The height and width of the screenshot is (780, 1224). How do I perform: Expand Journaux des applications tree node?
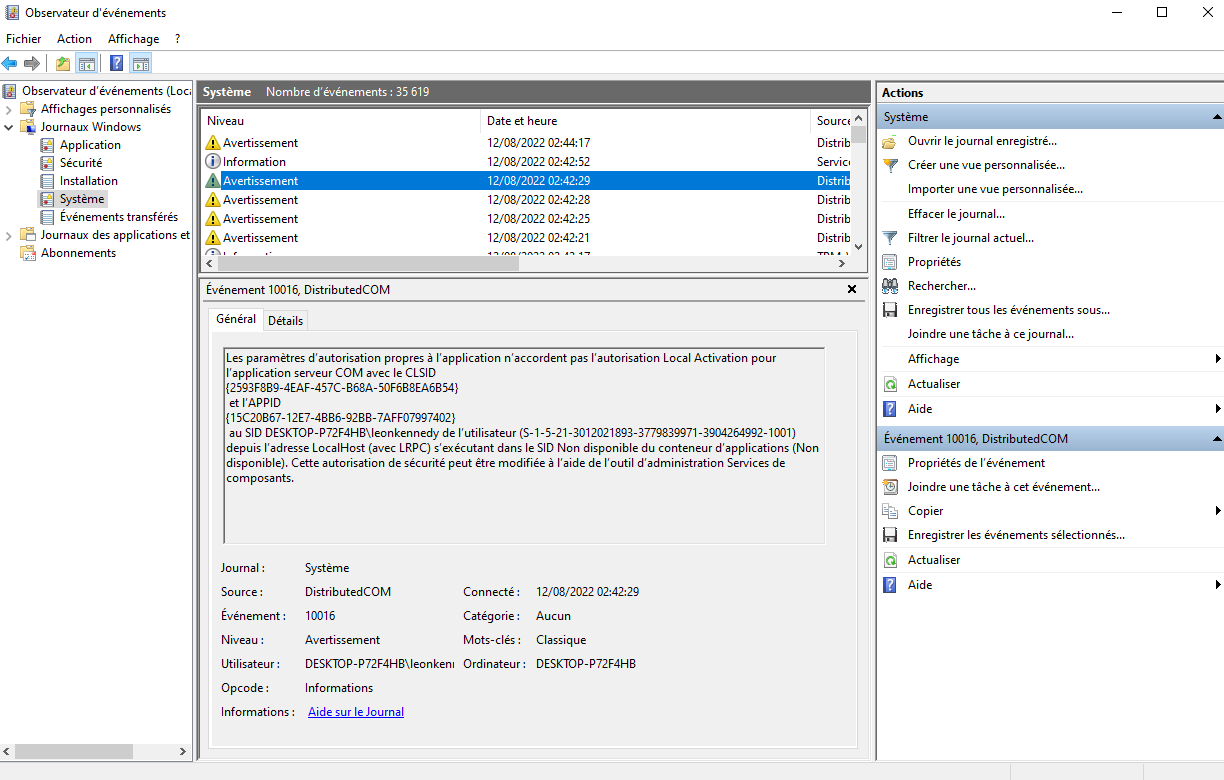pyautogui.click(x=9, y=235)
